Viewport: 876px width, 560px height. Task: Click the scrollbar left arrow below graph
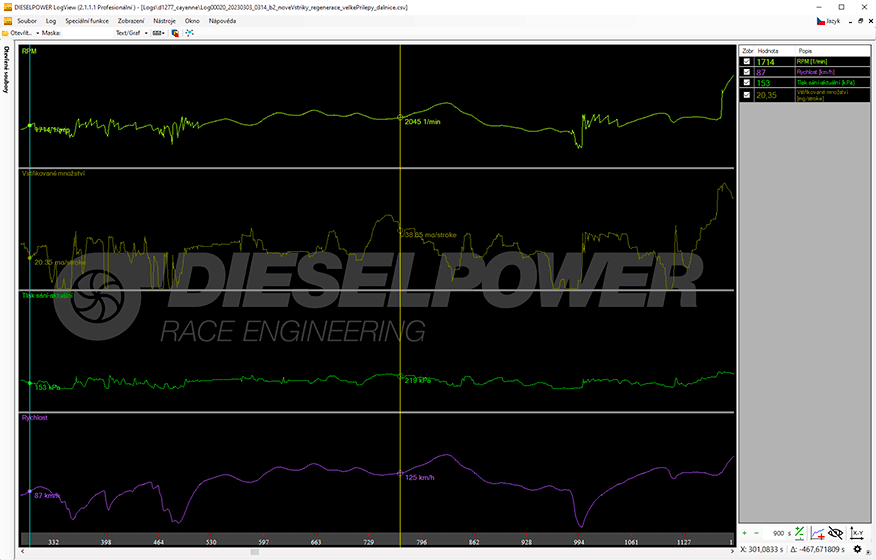23,552
